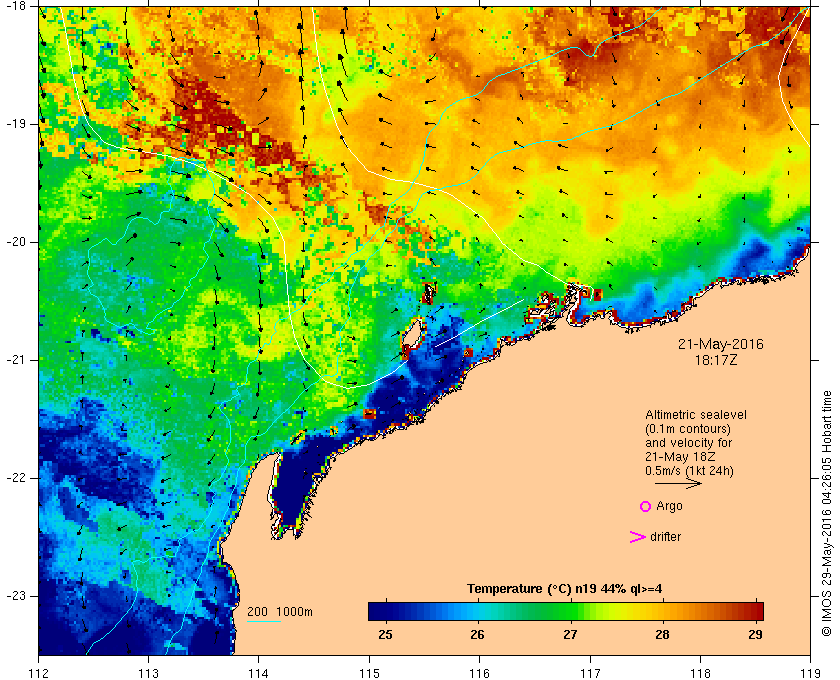This screenshot has height=680, width=840.
Task: Click the latitude axis label -19
Action: [14, 124]
